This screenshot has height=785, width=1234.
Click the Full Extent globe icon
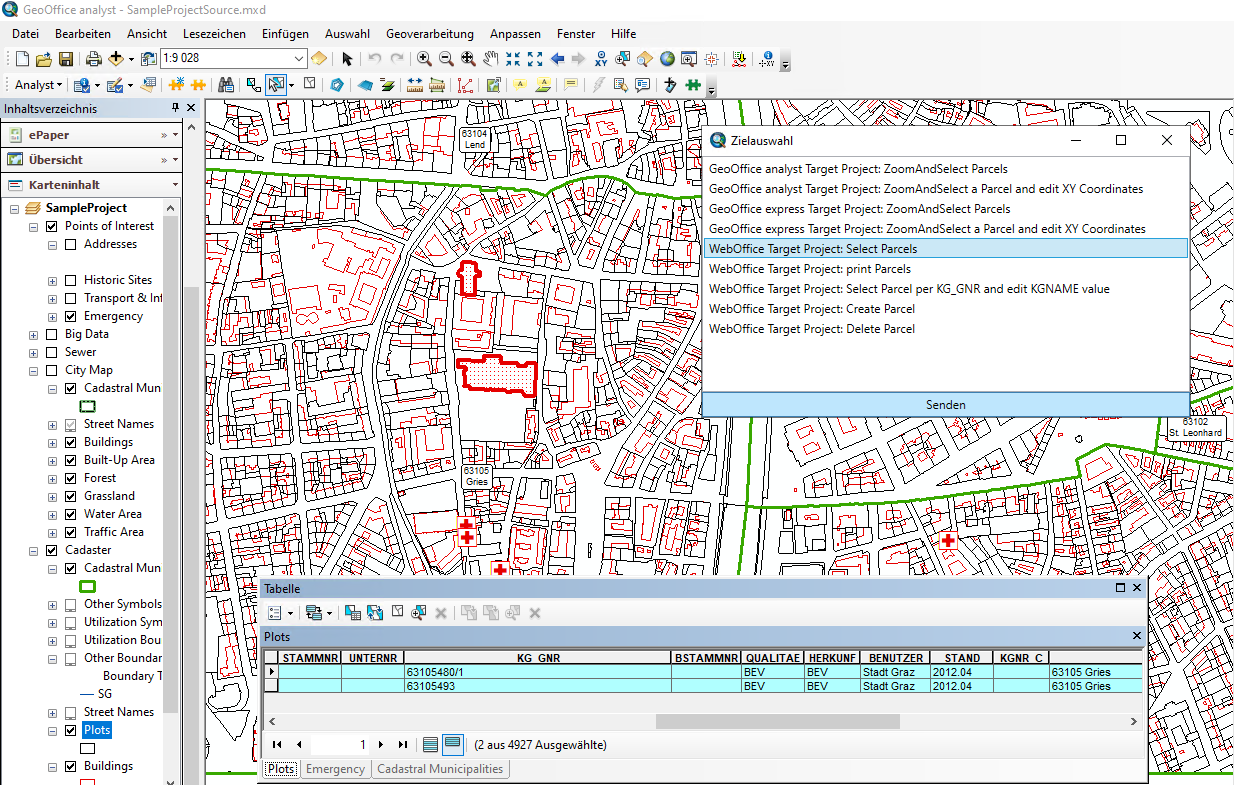coord(667,59)
